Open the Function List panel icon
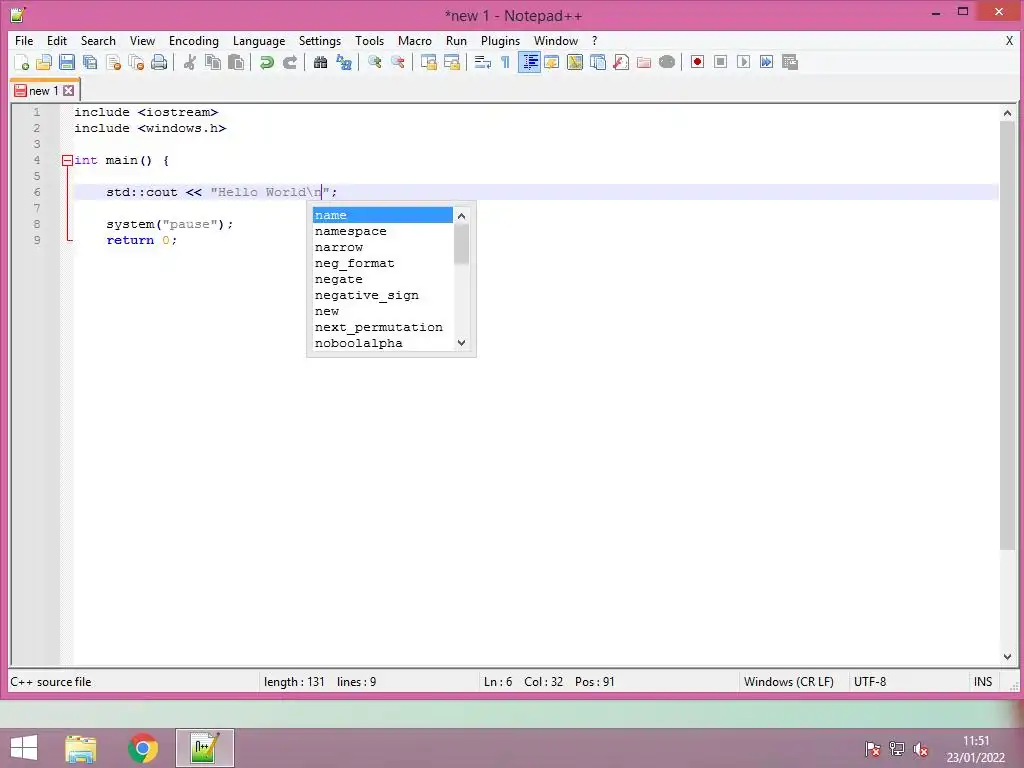The width and height of the screenshot is (1024, 768). tap(621, 62)
